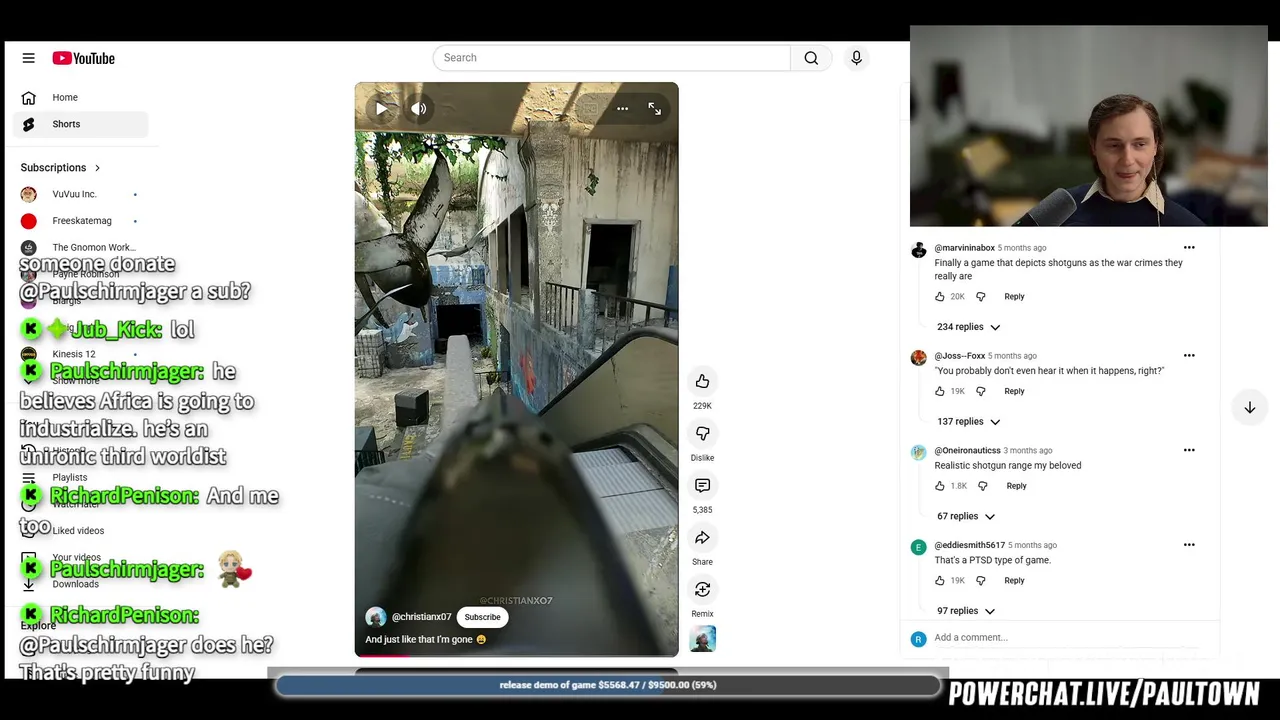This screenshot has width=1280, height=720.
Task: Open options for @marvininabox's comment
Action: click(1189, 247)
